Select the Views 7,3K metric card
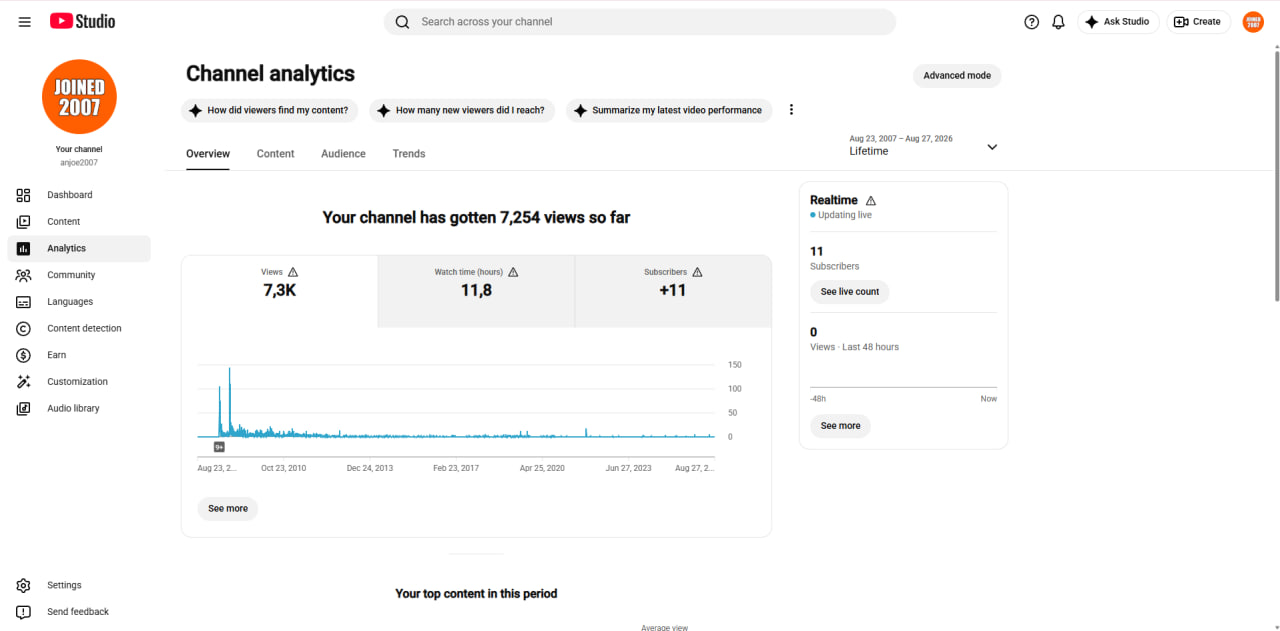This screenshot has width=1280, height=631. point(280,291)
